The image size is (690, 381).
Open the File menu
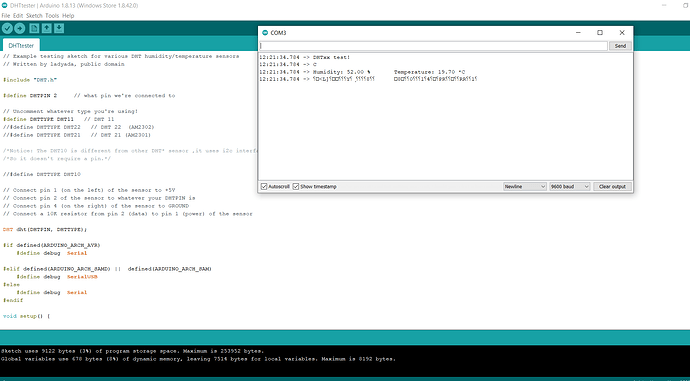pyautogui.click(x=6, y=15)
